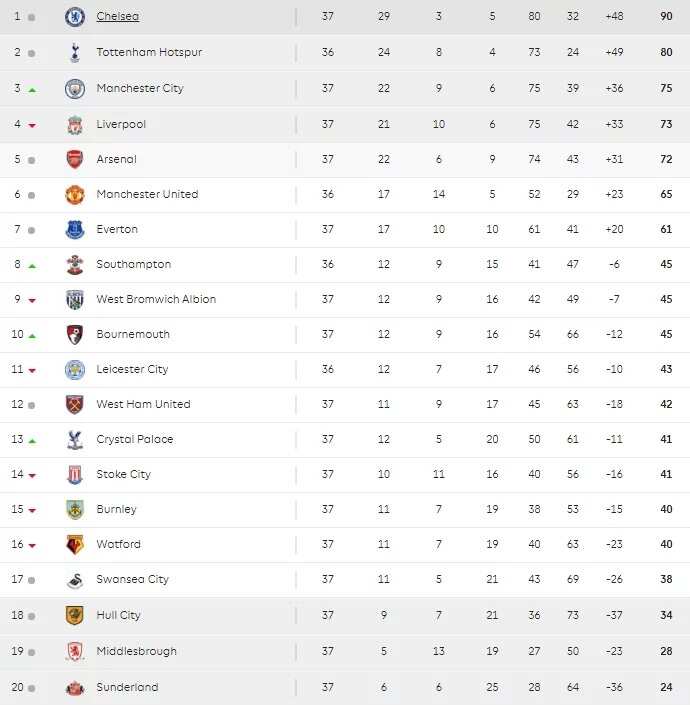Open the Tottenham Hotspur team name

click(x=149, y=52)
